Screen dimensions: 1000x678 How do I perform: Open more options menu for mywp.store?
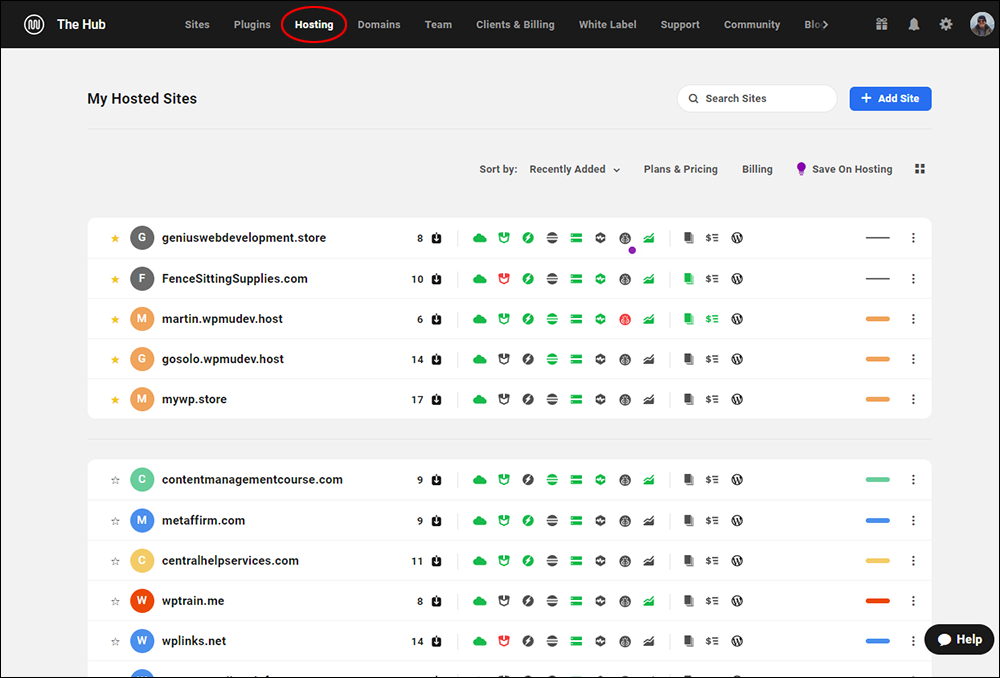click(x=913, y=399)
